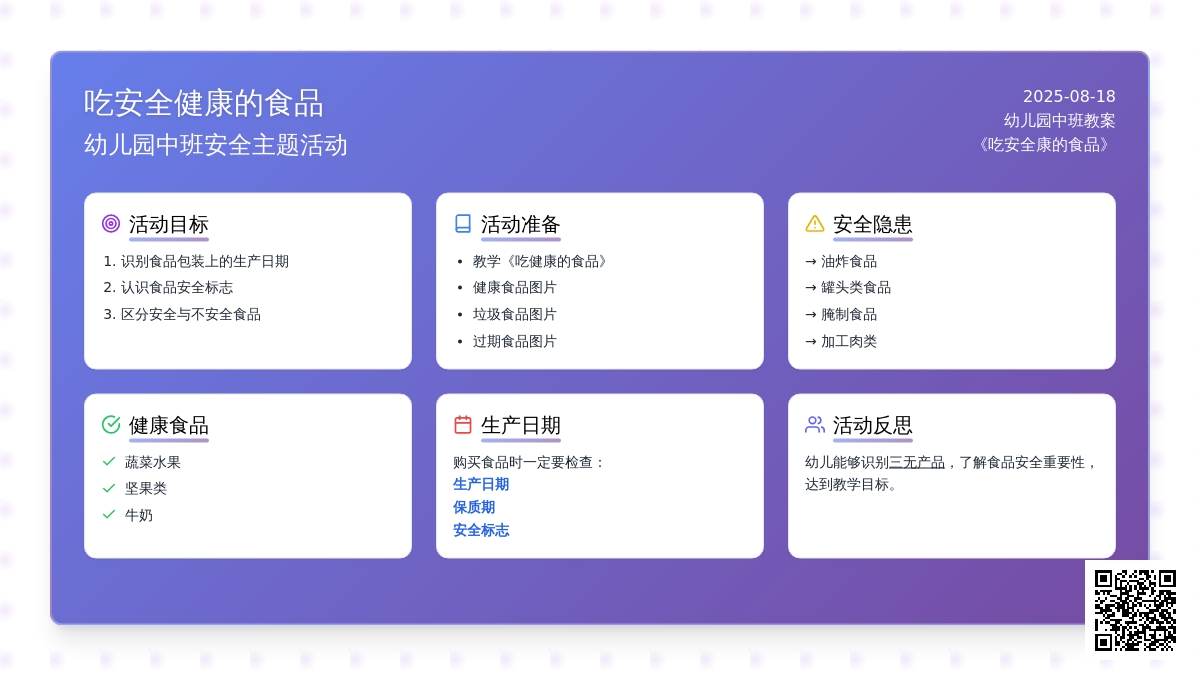Image resolution: width=1200 pixels, height=675 pixels.
Task: Click list item 认识食品安全标志
Action: pos(177,287)
